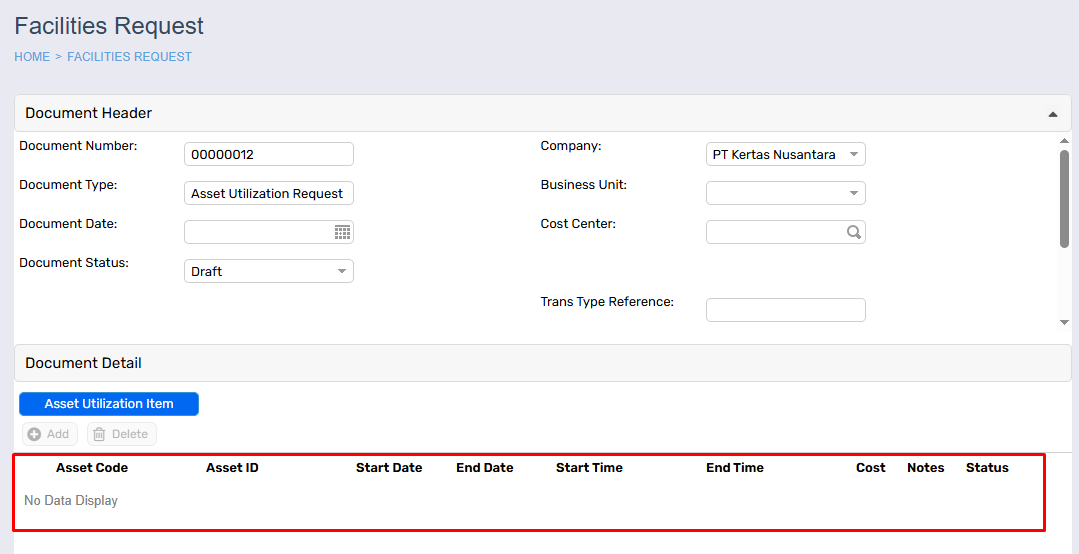The width and height of the screenshot is (1079, 554).
Task: Focus the Trans Type Reference field
Action: pyautogui.click(x=785, y=310)
